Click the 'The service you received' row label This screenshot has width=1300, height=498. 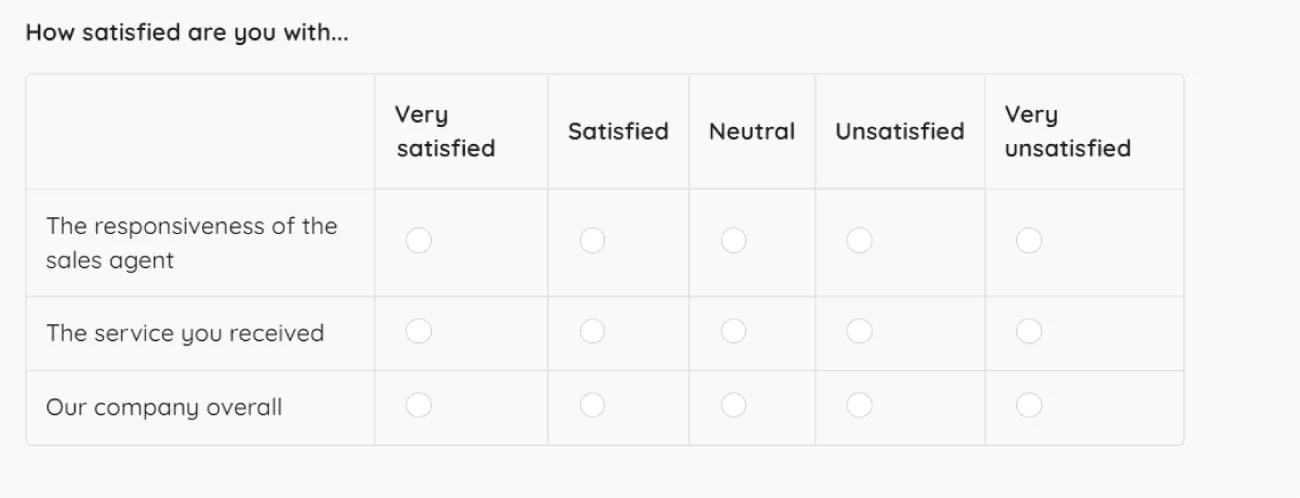185,333
